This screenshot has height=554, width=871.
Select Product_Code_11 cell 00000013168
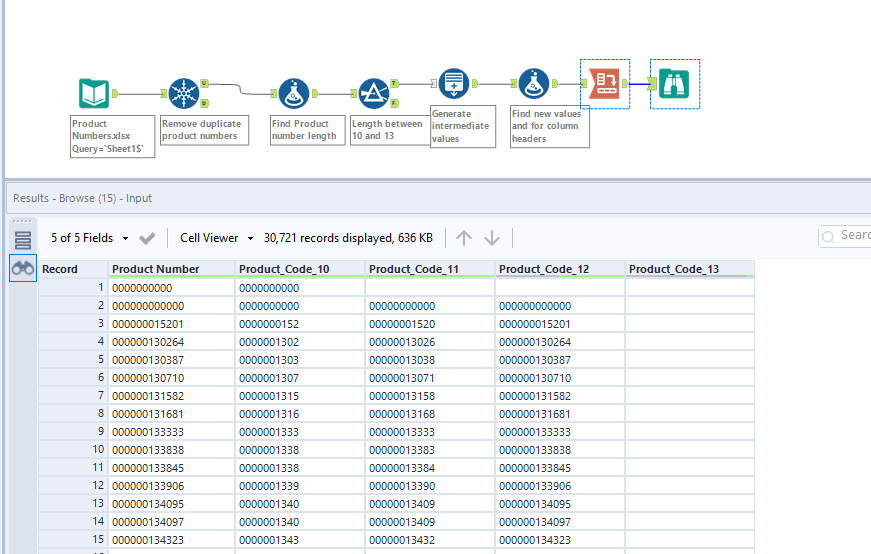[430, 414]
